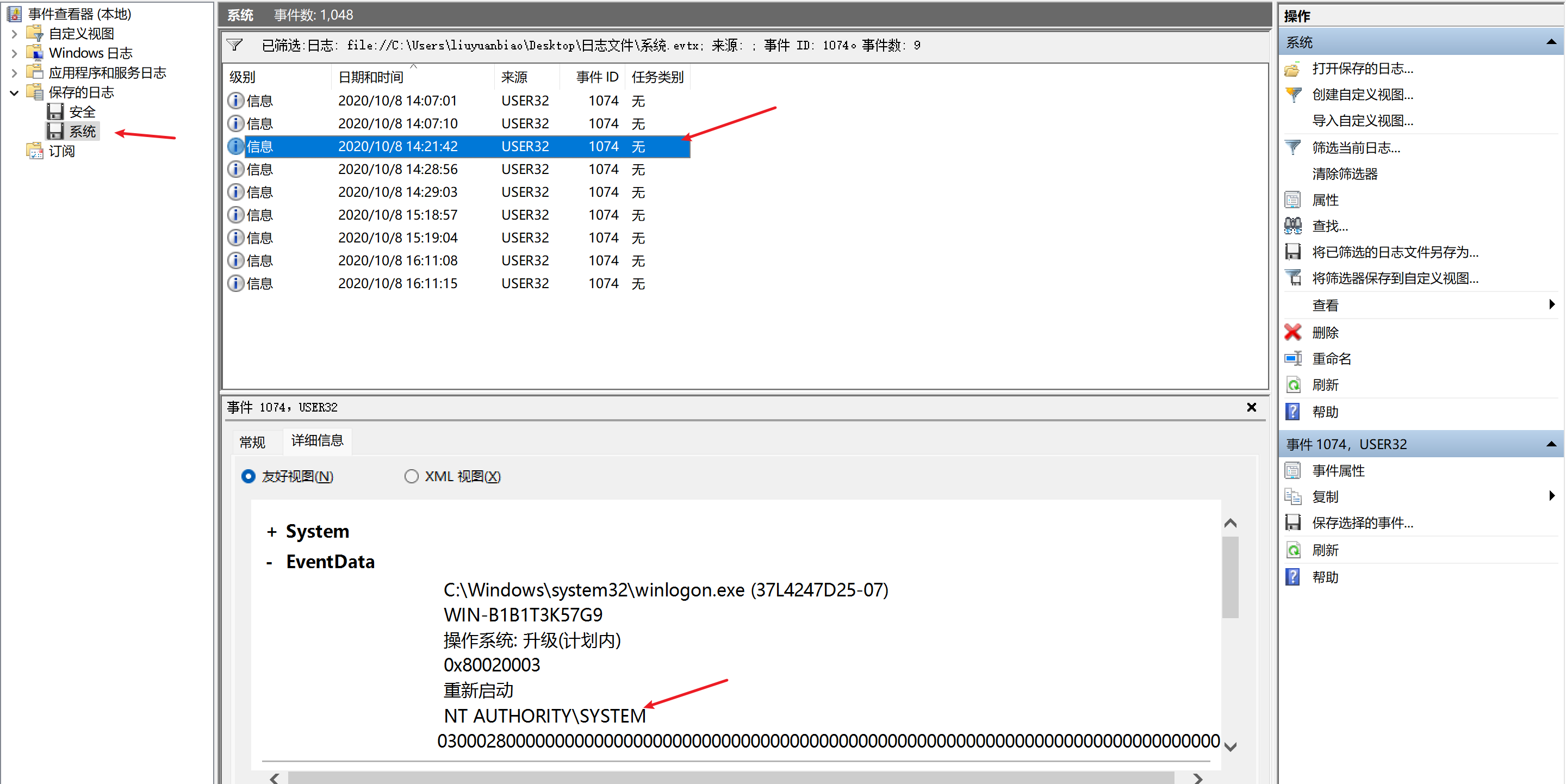The width and height of the screenshot is (1566, 784).
Task: Collapse the EventData section
Action: [x=269, y=562]
